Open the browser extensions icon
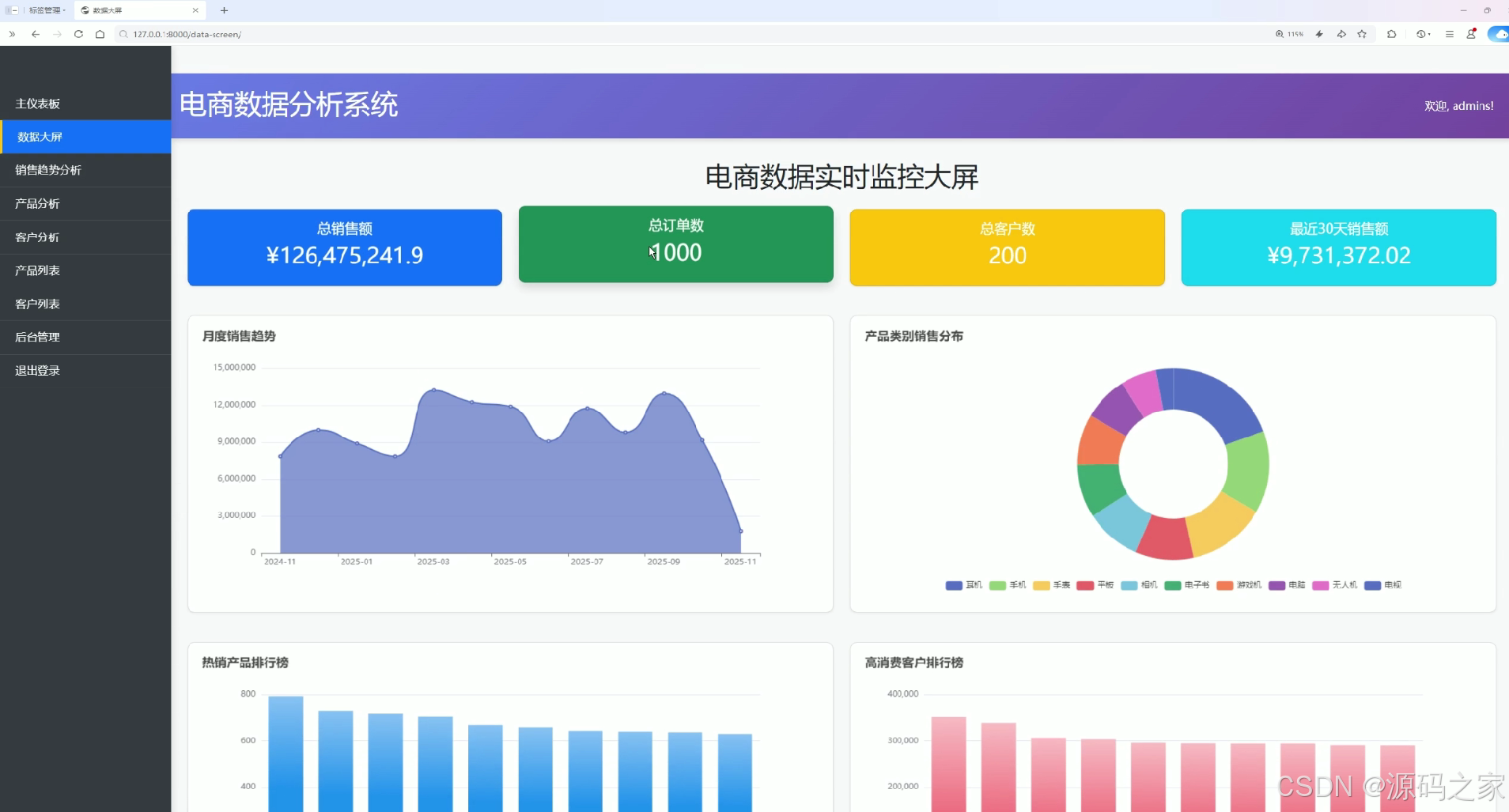This screenshot has height=812, width=1509. pos(1391,34)
